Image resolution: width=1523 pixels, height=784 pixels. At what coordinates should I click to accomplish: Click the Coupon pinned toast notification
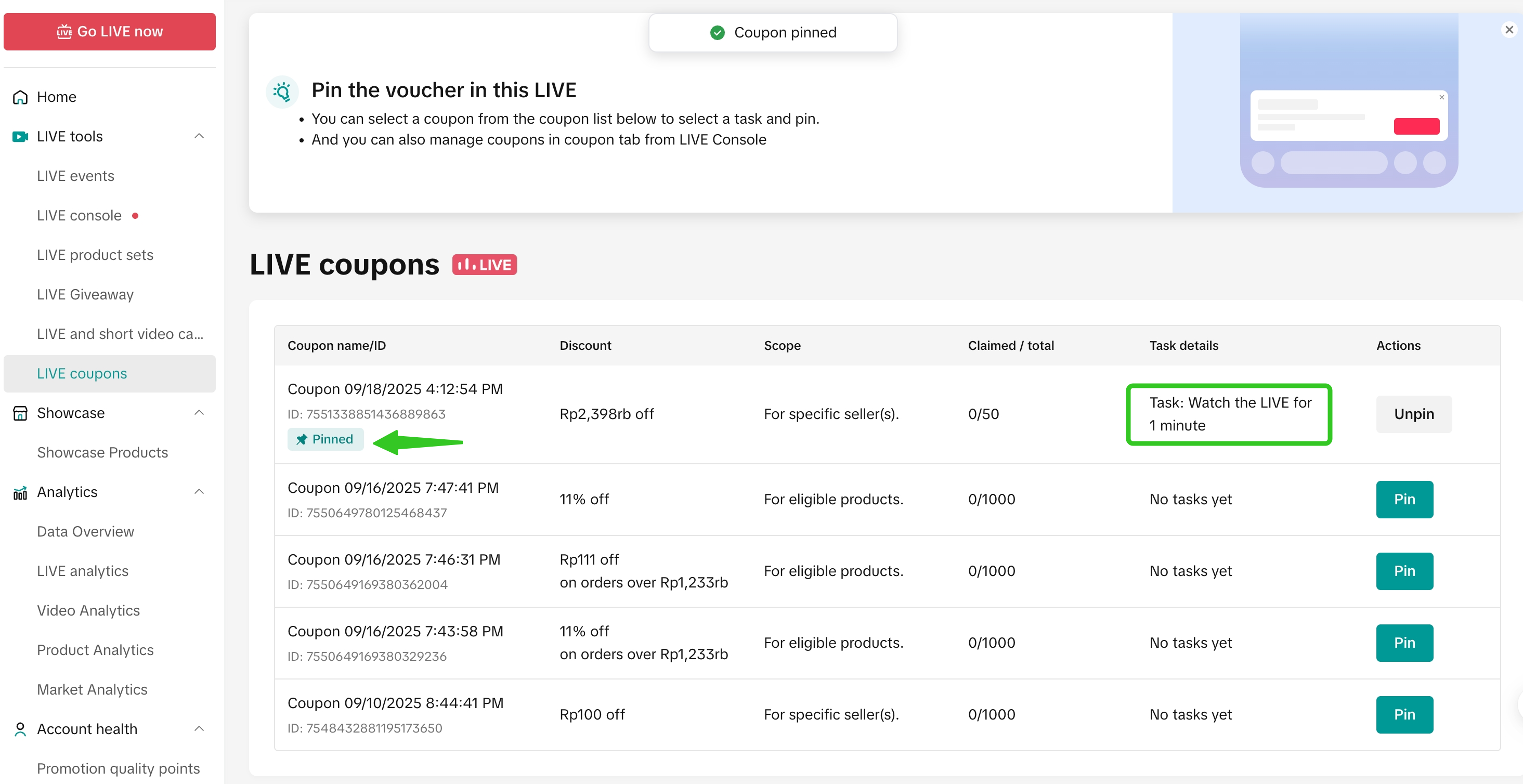tap(772, 33)
